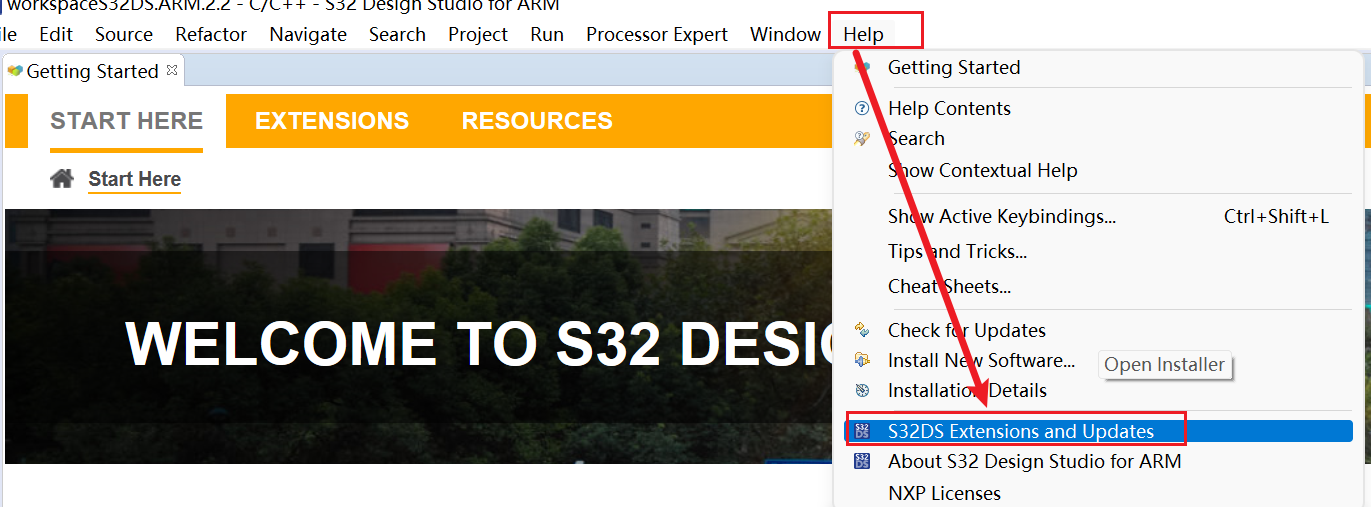Switch to the EXTENSIONS tab
The width and height of the screenshot is (1371, 507).
coord(332,121)
